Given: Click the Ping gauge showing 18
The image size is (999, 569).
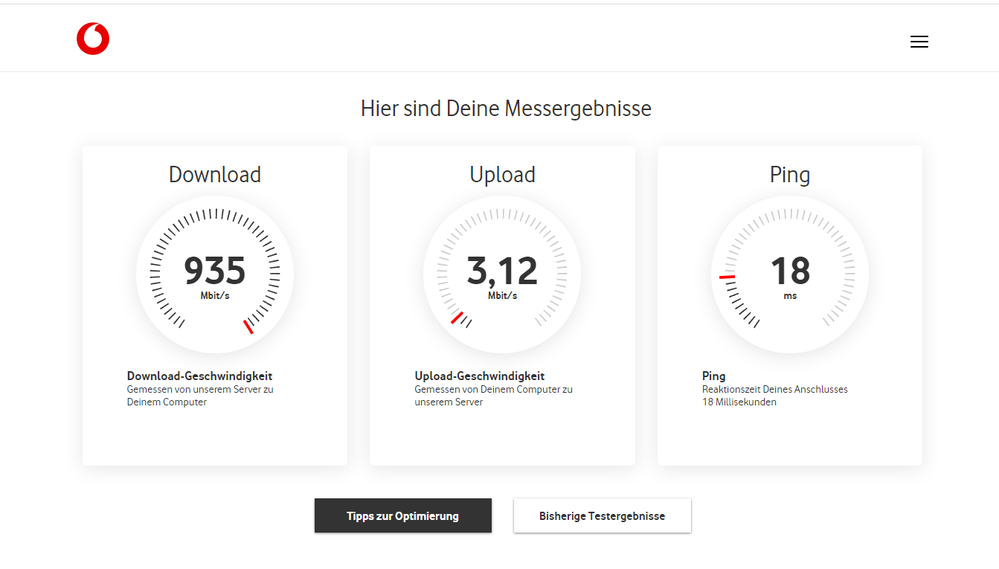Looking at the screenshot, I should (789, 275).
